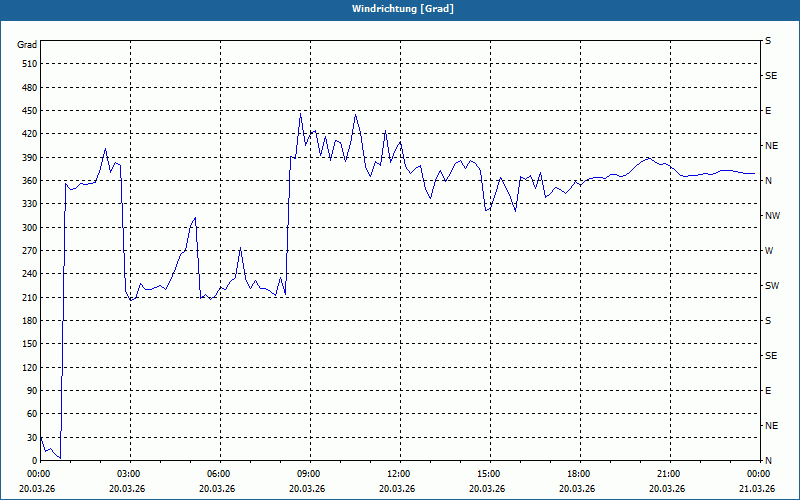The height and width of the screenshot is (500, 800).
Task: Select the 330 degree axis label
Action: pos(29,204)
